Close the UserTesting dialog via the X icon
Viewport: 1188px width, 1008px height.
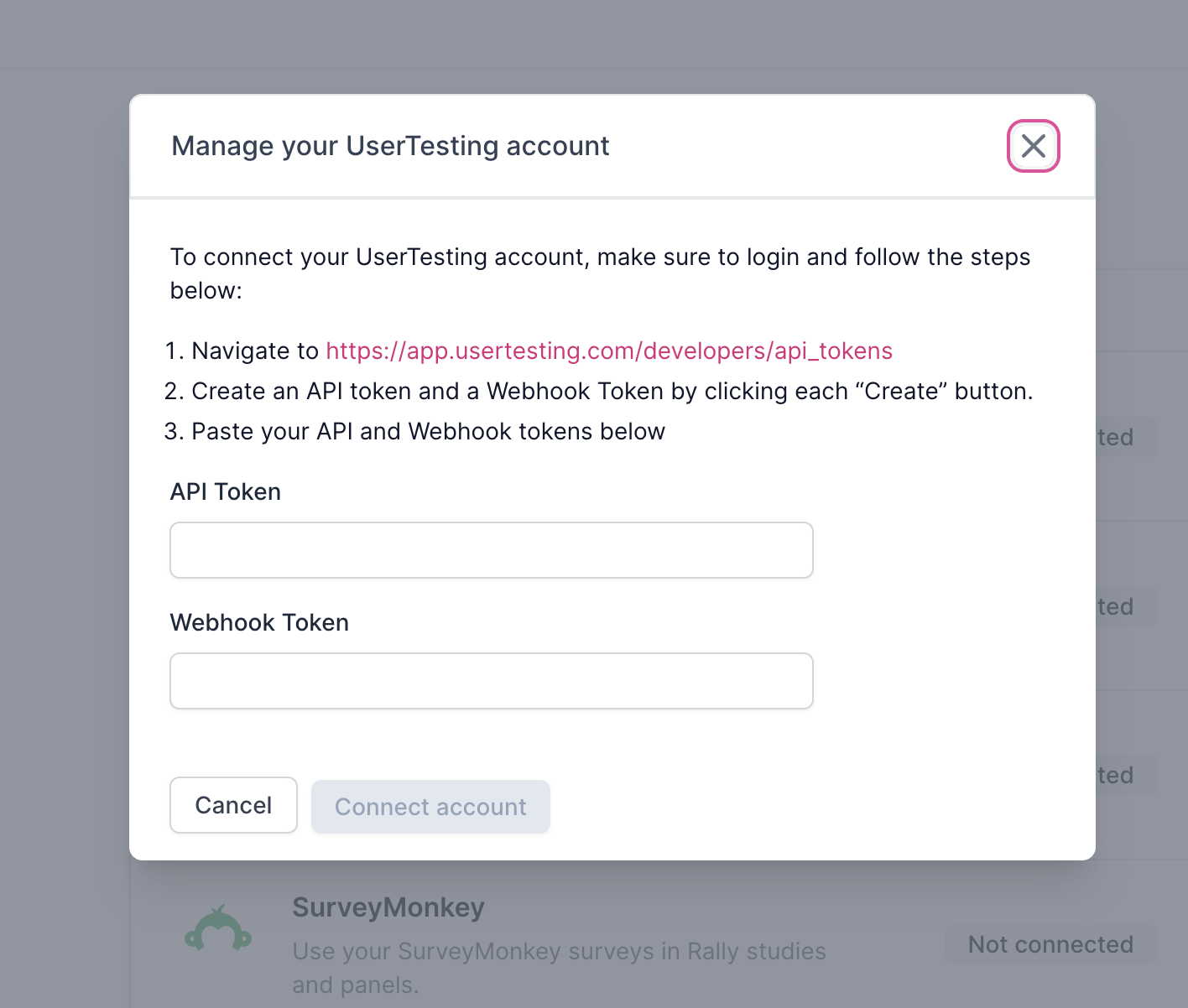pyautogui.click(x=1033, y=145)
